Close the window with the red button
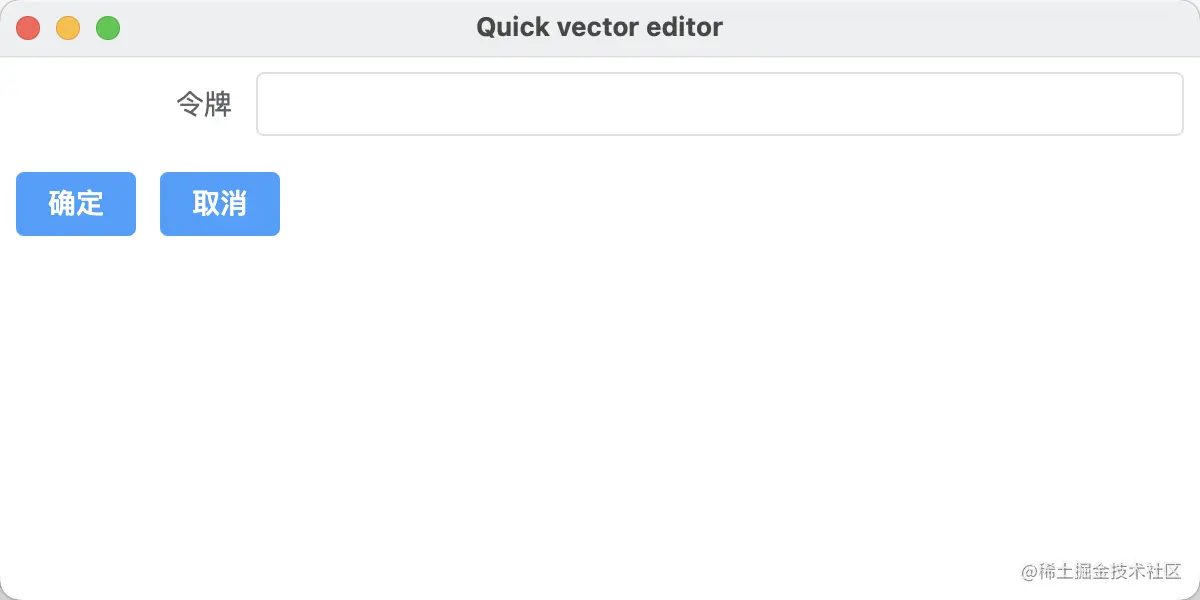 click(28, 28)
